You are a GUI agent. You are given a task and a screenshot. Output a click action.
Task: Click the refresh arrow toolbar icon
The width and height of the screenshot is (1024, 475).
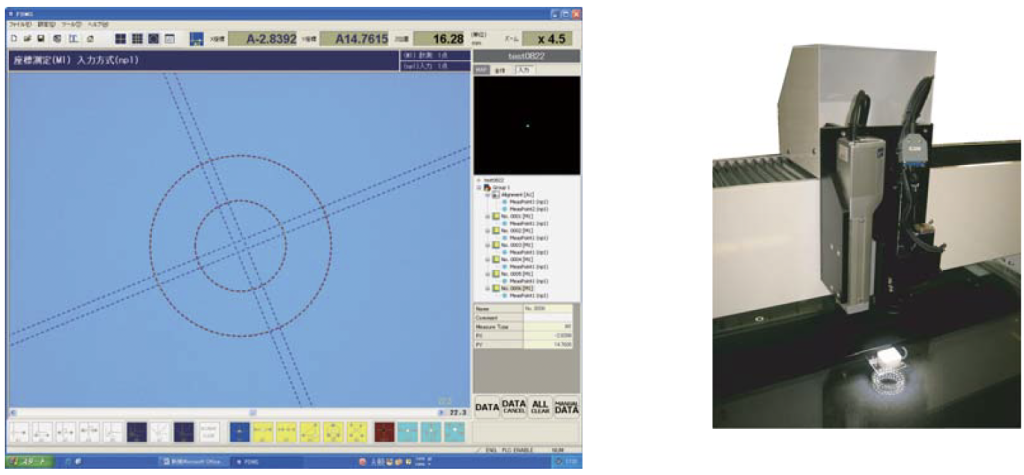click(90, 39)
